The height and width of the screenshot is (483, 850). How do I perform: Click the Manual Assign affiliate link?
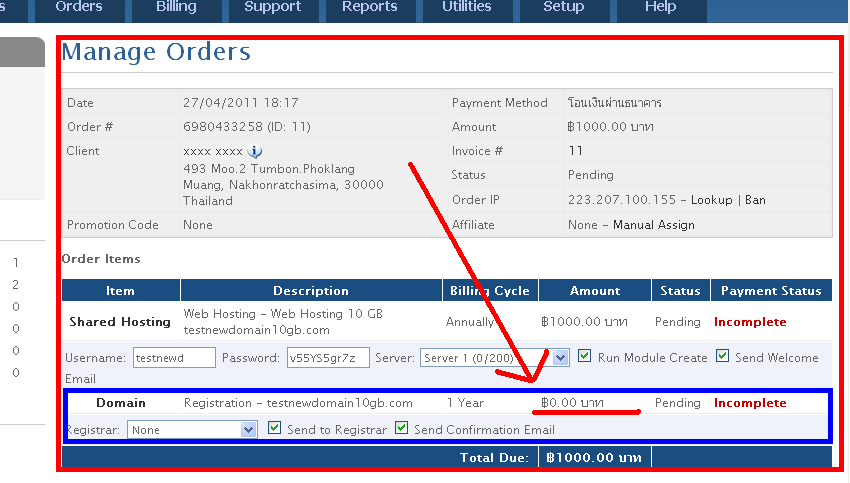(x=654, y=225)
